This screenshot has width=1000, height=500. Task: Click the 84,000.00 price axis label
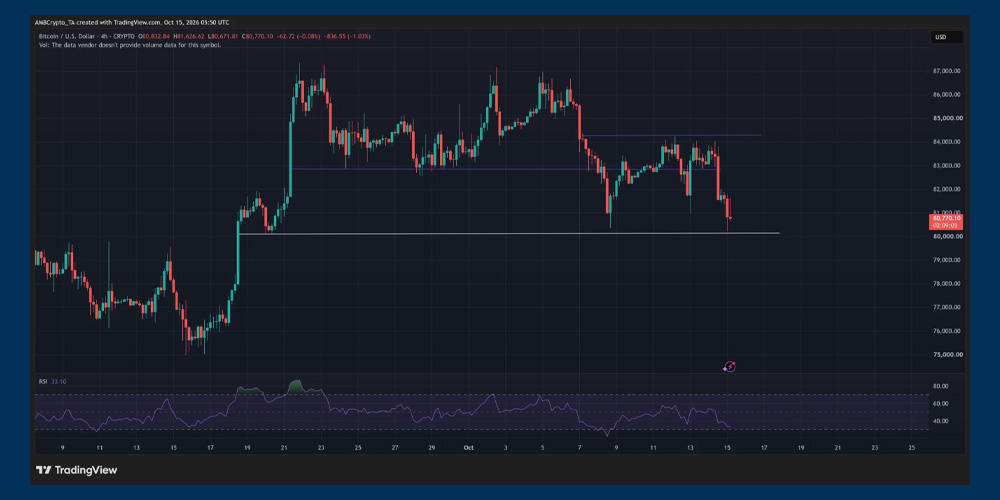coord(946,142)
